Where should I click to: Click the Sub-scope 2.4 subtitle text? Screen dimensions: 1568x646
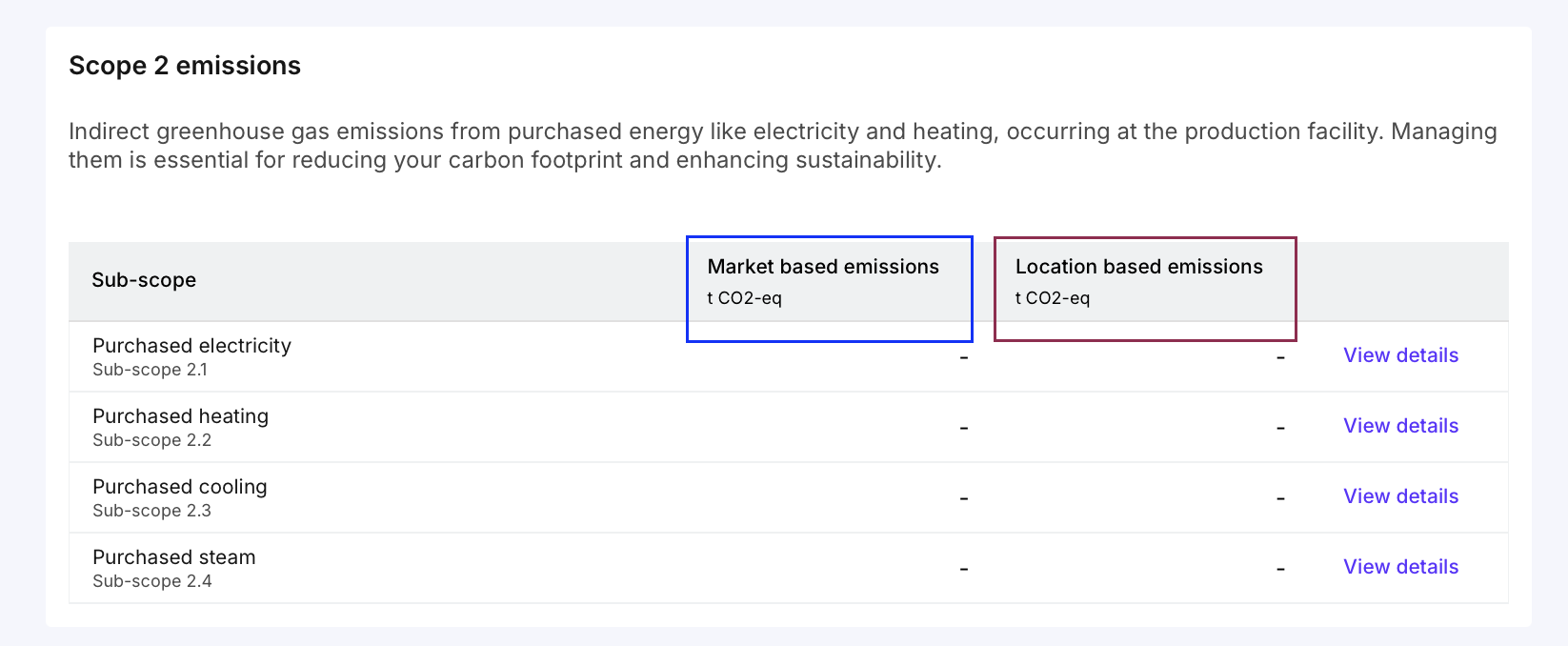151,581
